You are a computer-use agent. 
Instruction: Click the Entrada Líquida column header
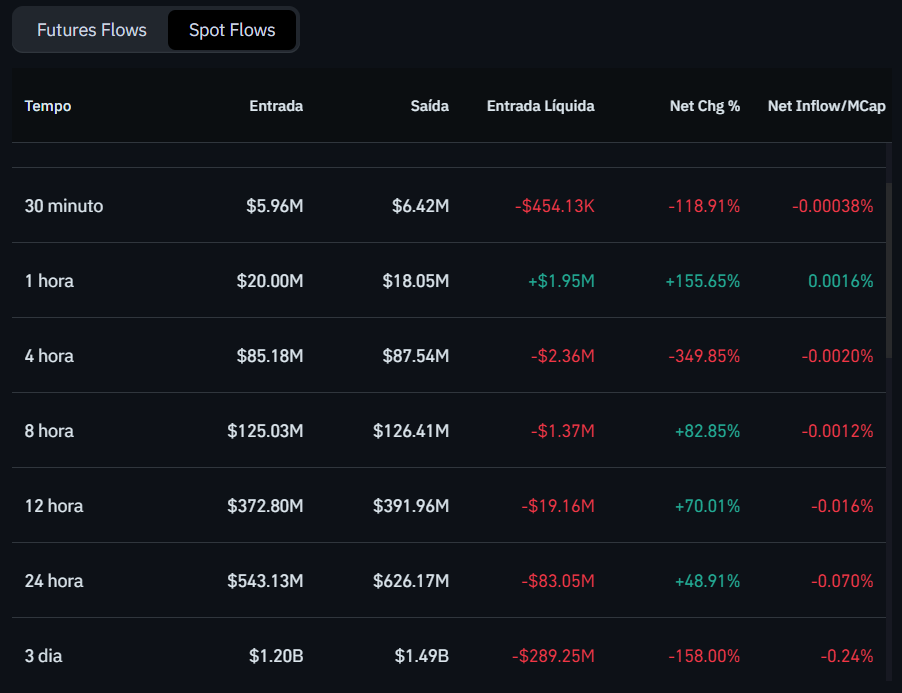point(540,106)
